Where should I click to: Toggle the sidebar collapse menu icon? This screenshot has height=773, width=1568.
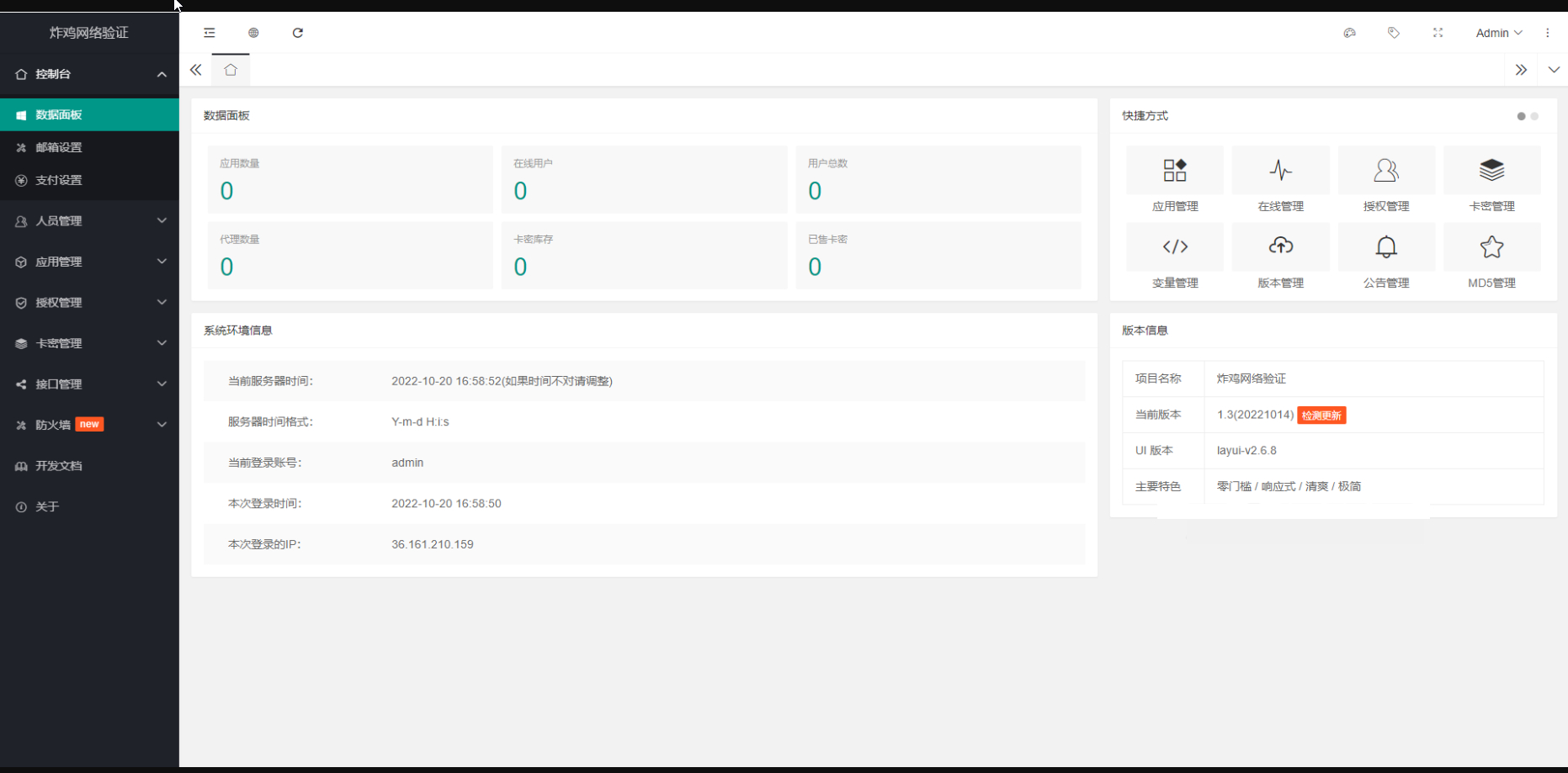coord(210,33)
